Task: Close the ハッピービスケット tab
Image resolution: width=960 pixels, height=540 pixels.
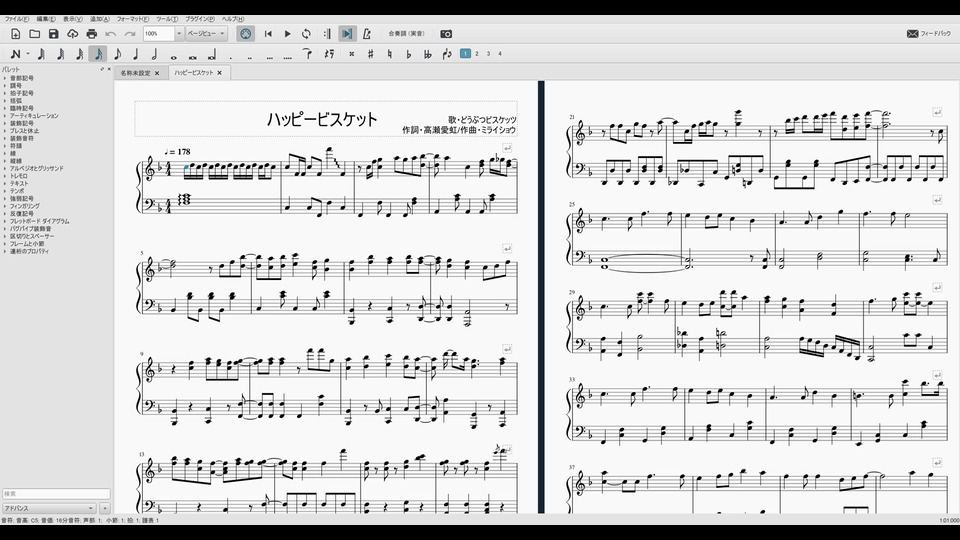Action: 219,73
